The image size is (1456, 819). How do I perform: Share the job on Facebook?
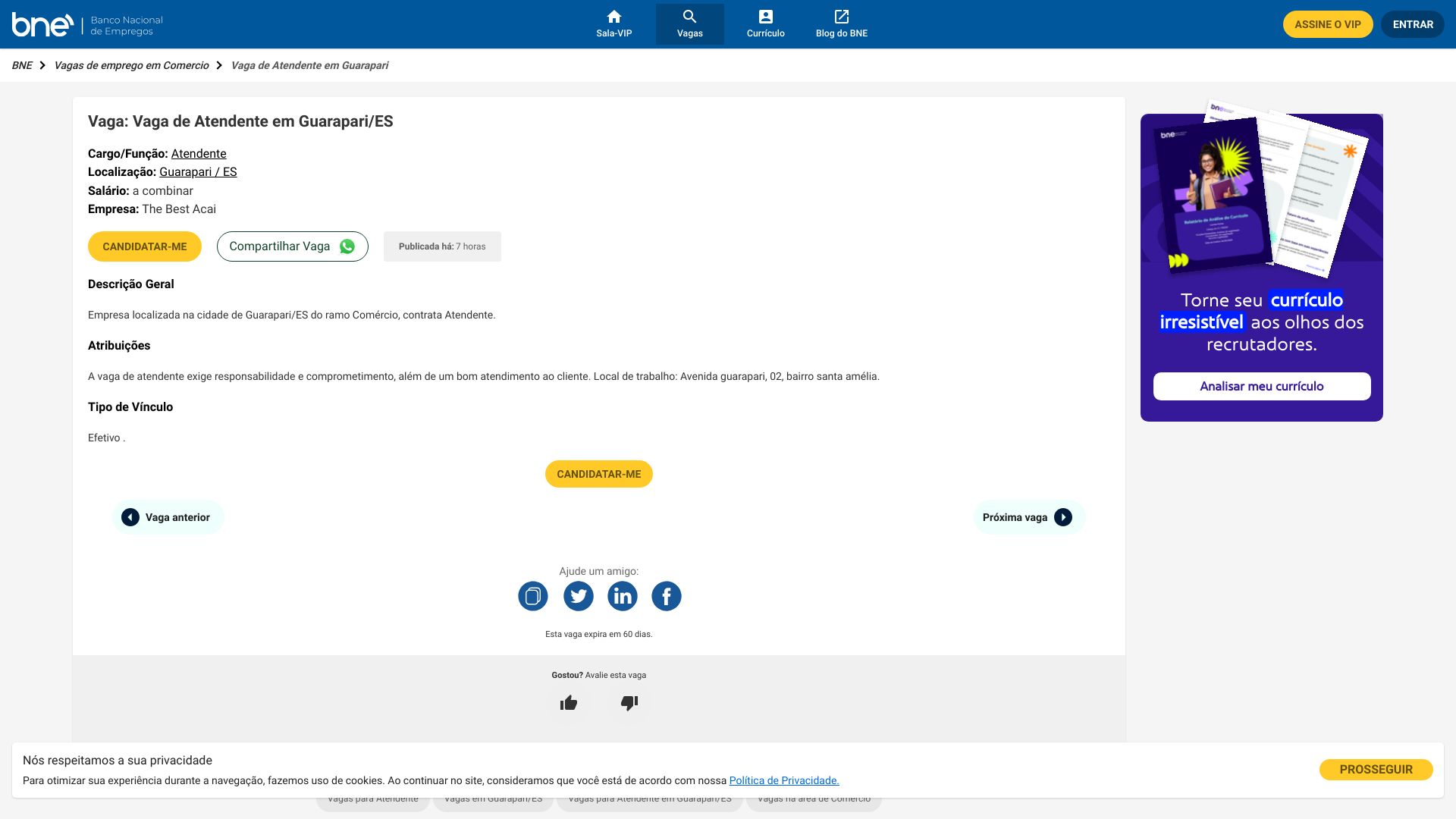click(x=667, y=596)
